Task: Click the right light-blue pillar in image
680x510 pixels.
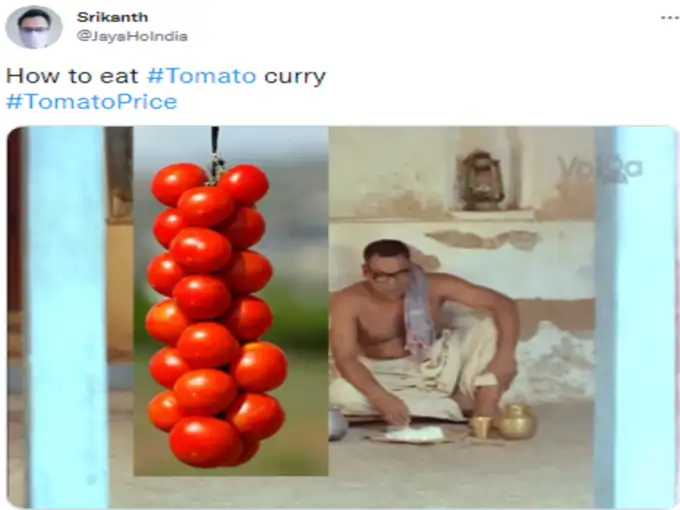Action: 635,317
